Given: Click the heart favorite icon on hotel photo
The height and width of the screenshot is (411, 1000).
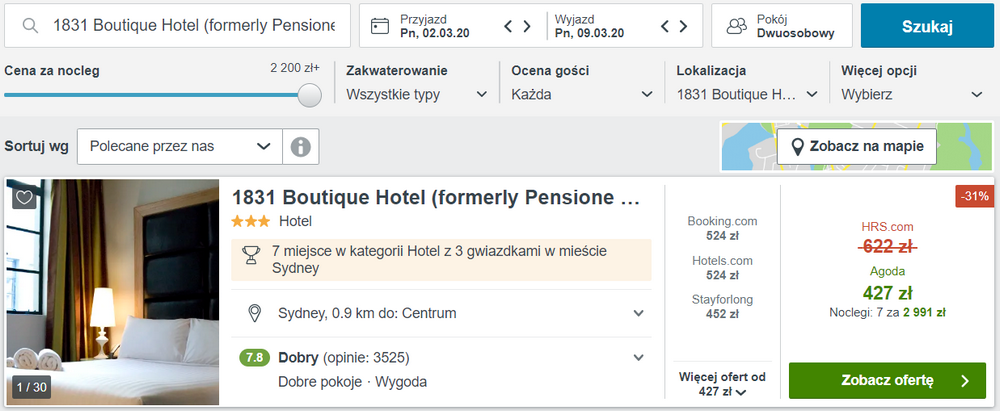Looking at the screenshot, I should pyautogui.click(x=24, y=198).
